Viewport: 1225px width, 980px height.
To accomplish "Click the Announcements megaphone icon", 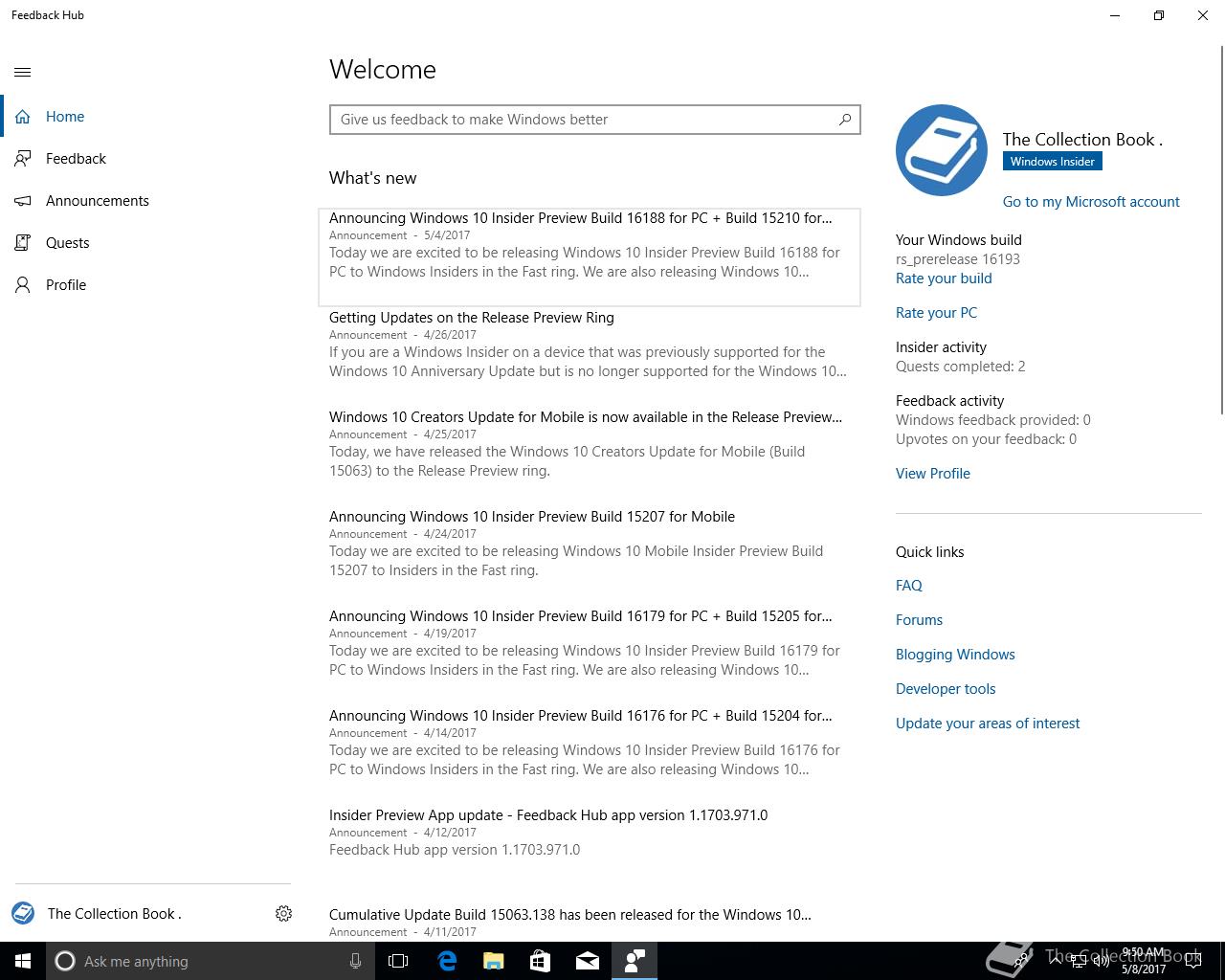I will [x=23, y=201].
